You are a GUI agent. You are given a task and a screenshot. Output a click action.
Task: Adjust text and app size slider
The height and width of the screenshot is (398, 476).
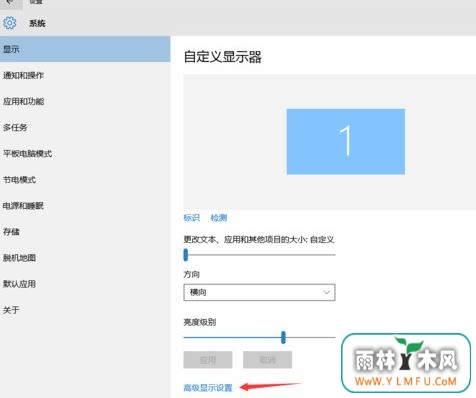(259, 255)
